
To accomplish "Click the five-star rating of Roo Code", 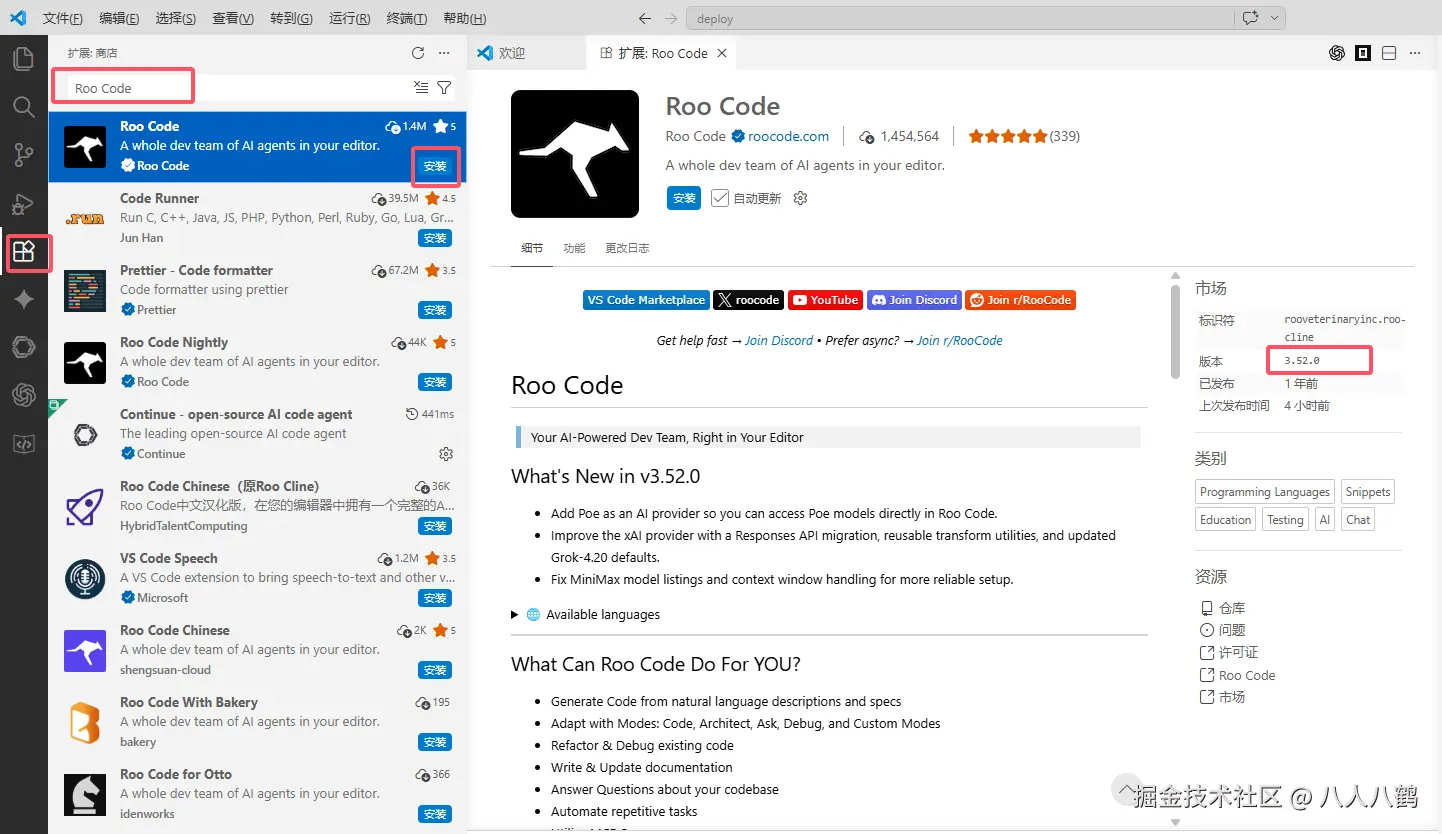I will [x=1008, y=136].
